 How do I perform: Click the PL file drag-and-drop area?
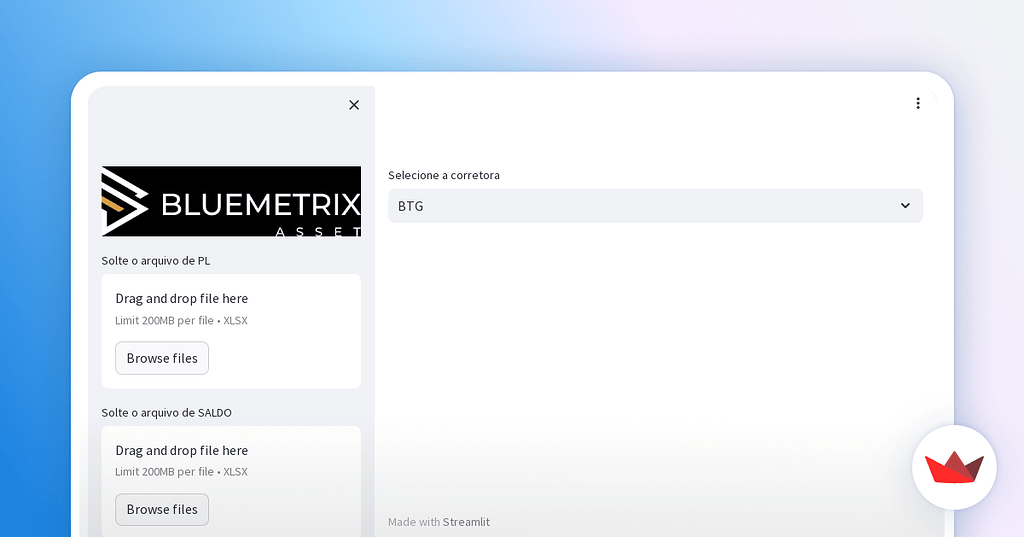point(231,331)
